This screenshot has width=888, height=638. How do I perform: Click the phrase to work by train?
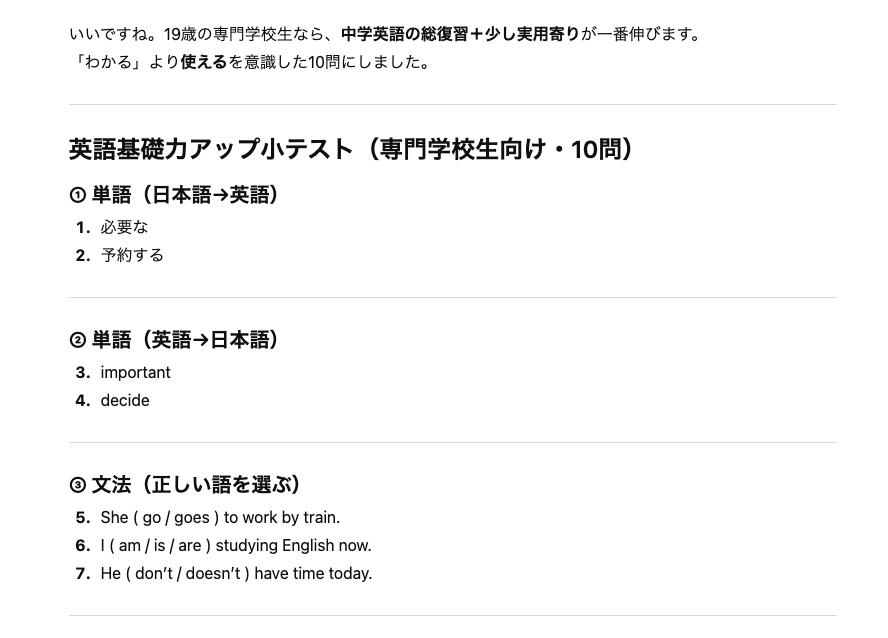tap(282, 517)
